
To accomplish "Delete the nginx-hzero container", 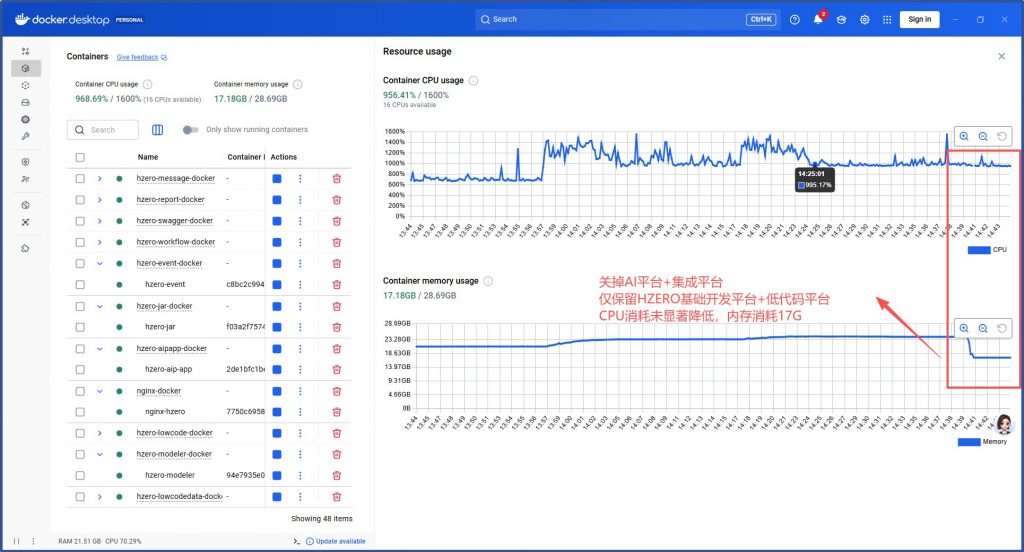I will [x=336, y=412].
